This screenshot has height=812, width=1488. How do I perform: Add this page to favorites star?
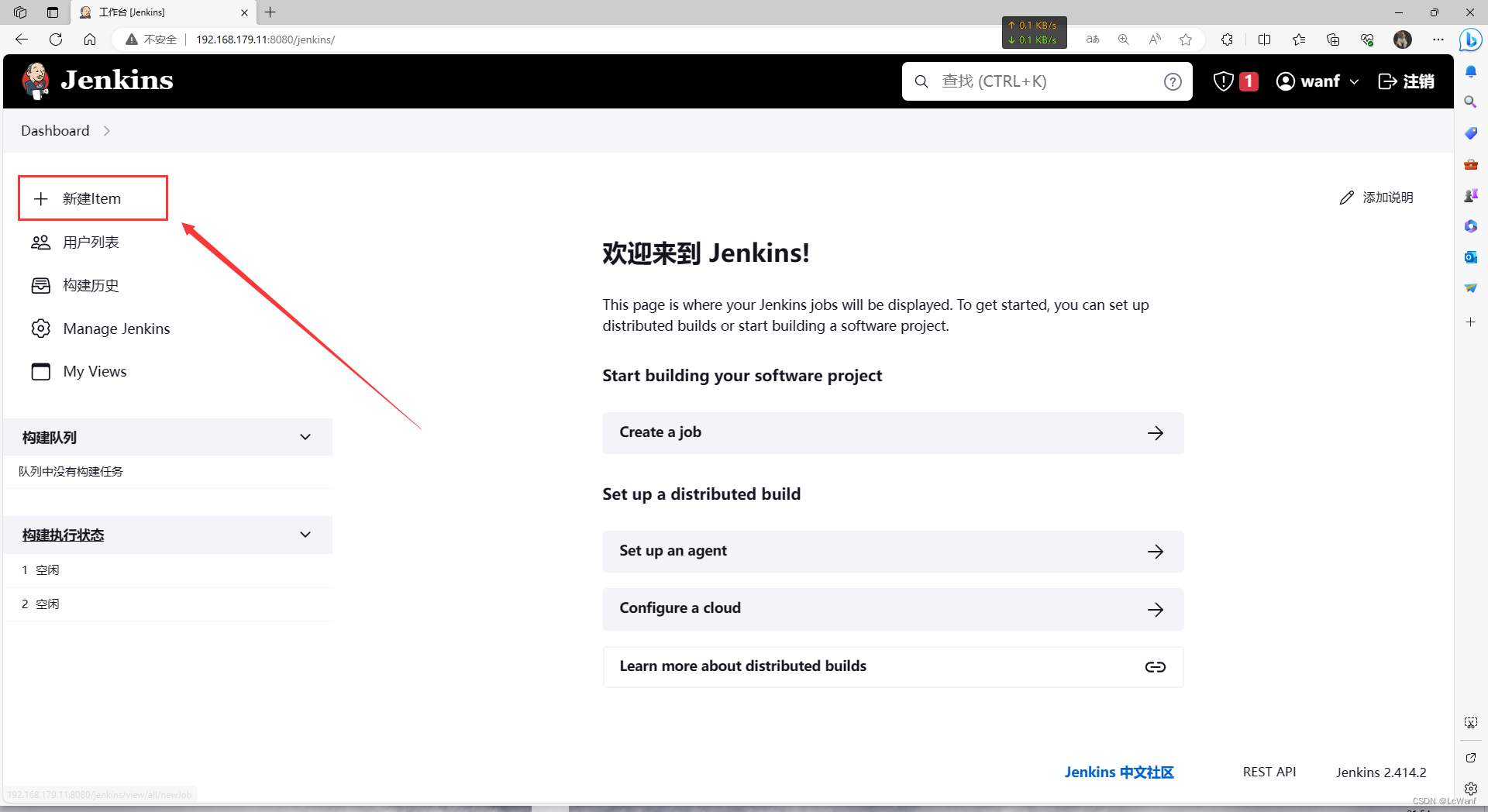pyautogui.click(x=1186, y=40)
